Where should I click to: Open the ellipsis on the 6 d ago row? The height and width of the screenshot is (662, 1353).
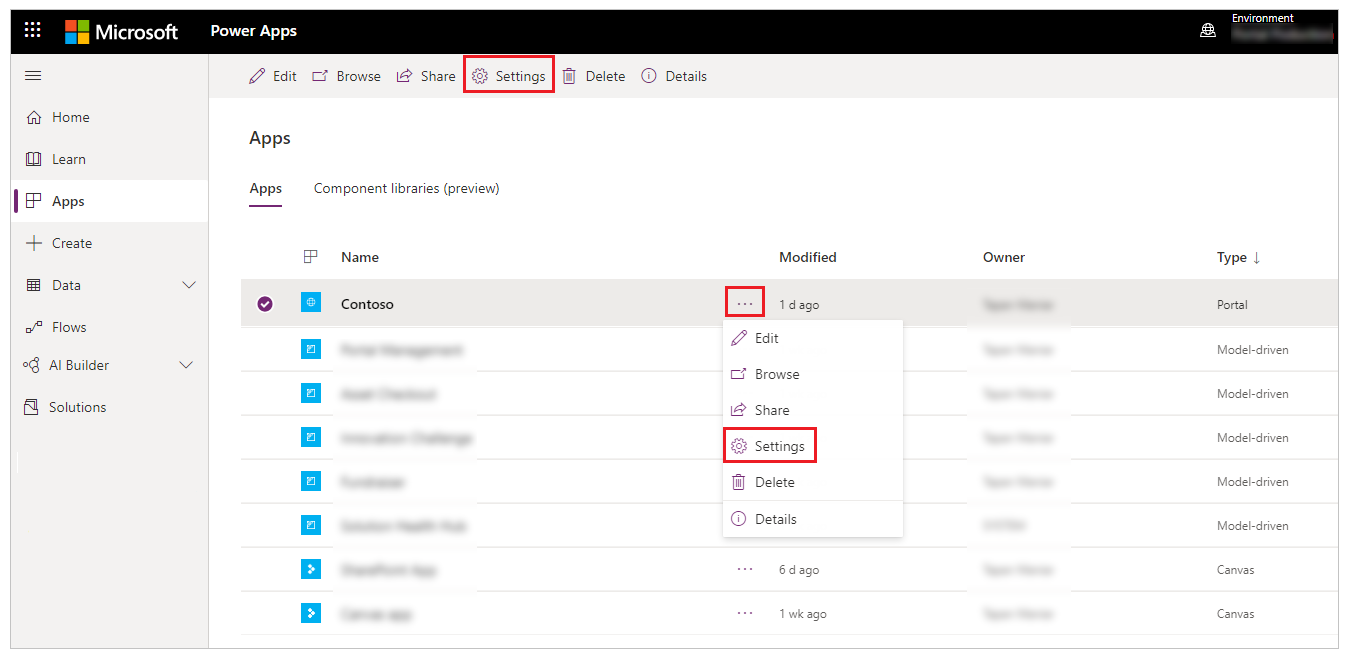pos(745,569)
